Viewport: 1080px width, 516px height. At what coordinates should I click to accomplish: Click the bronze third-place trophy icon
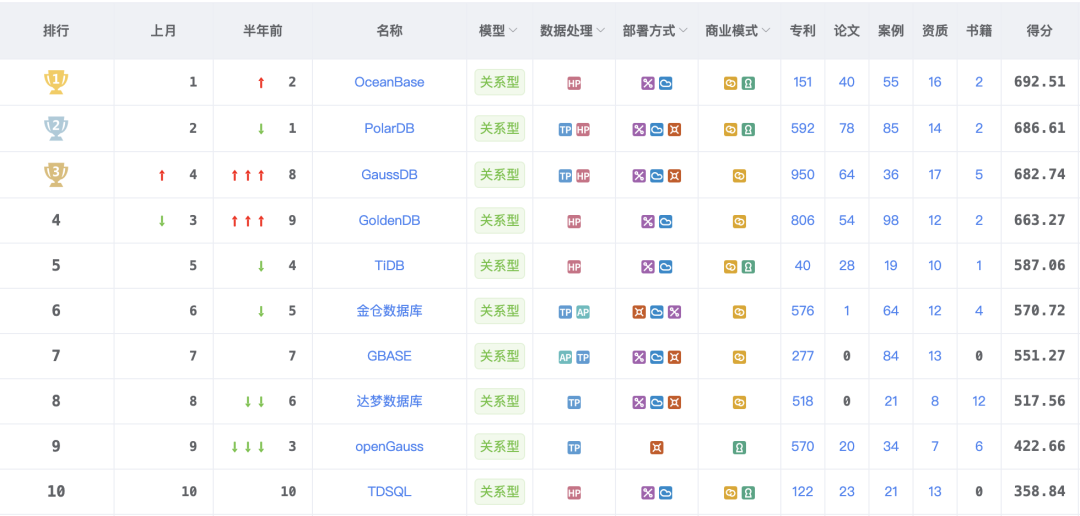(56, 175)
